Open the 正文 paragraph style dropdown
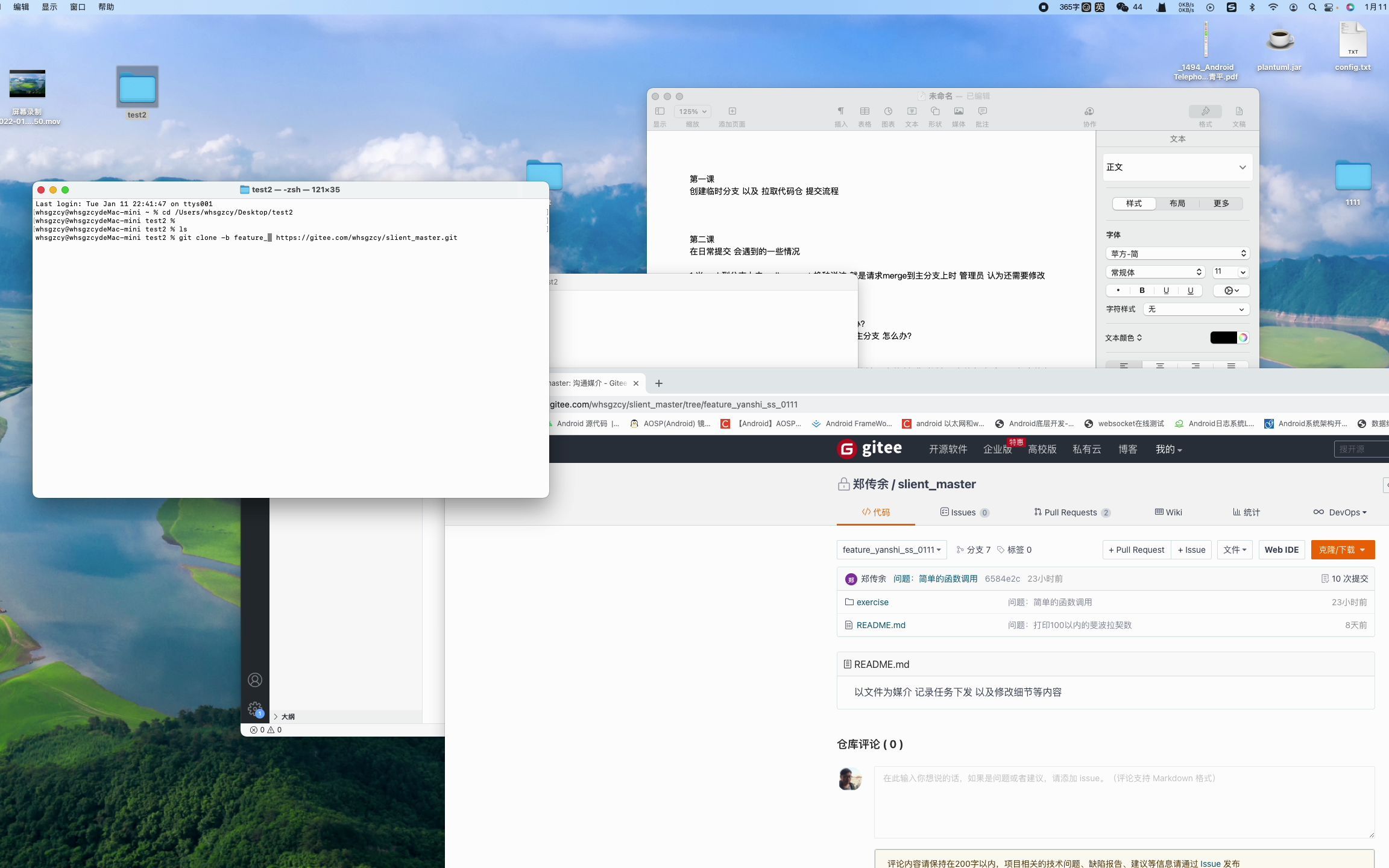Viewport: 1389px width, 868px height. (1177, 168)
